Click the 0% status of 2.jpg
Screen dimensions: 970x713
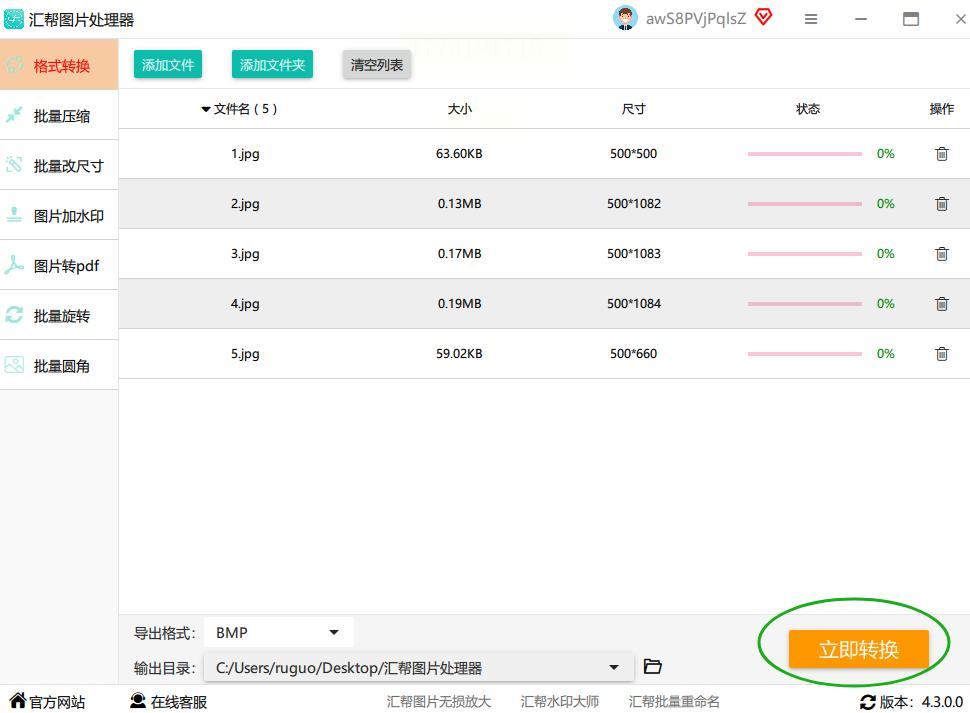click(885, 203)
